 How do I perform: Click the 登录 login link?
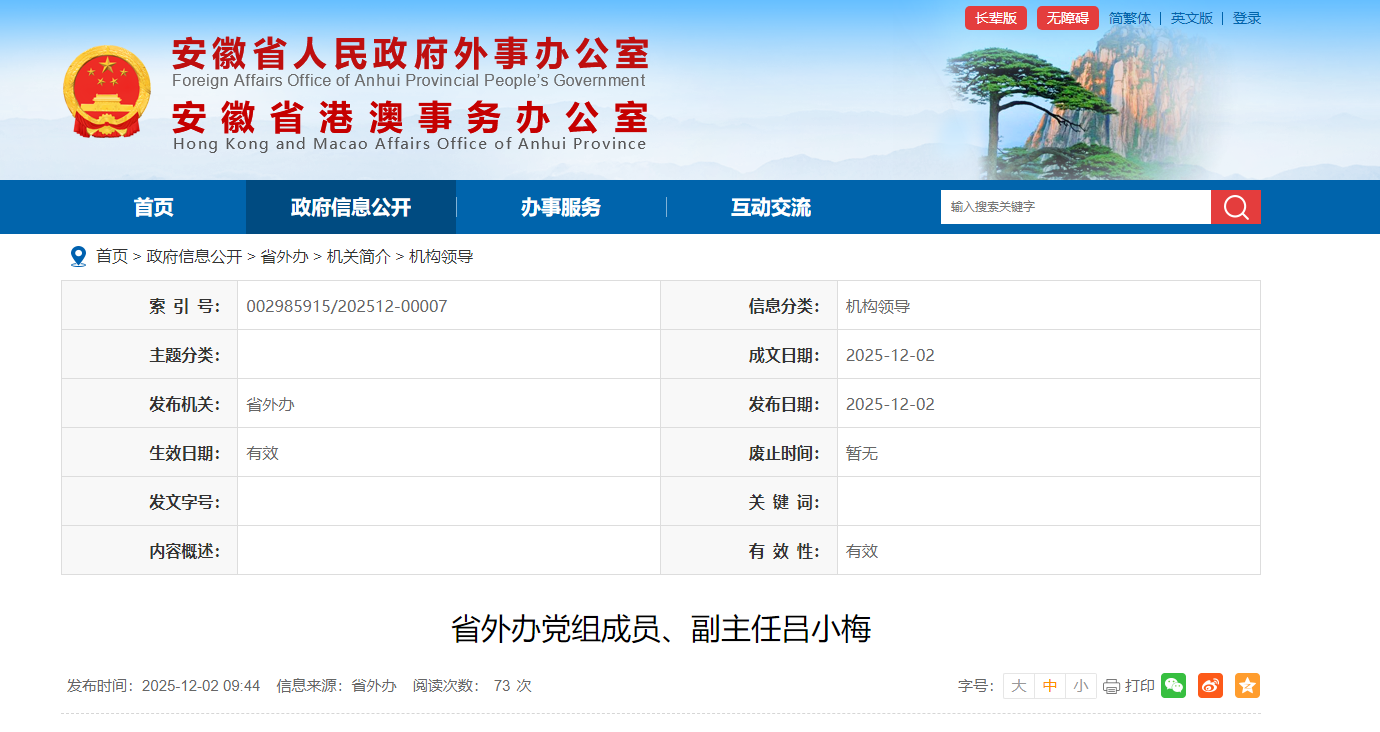pyautogui.click(x=1246, y=18)
